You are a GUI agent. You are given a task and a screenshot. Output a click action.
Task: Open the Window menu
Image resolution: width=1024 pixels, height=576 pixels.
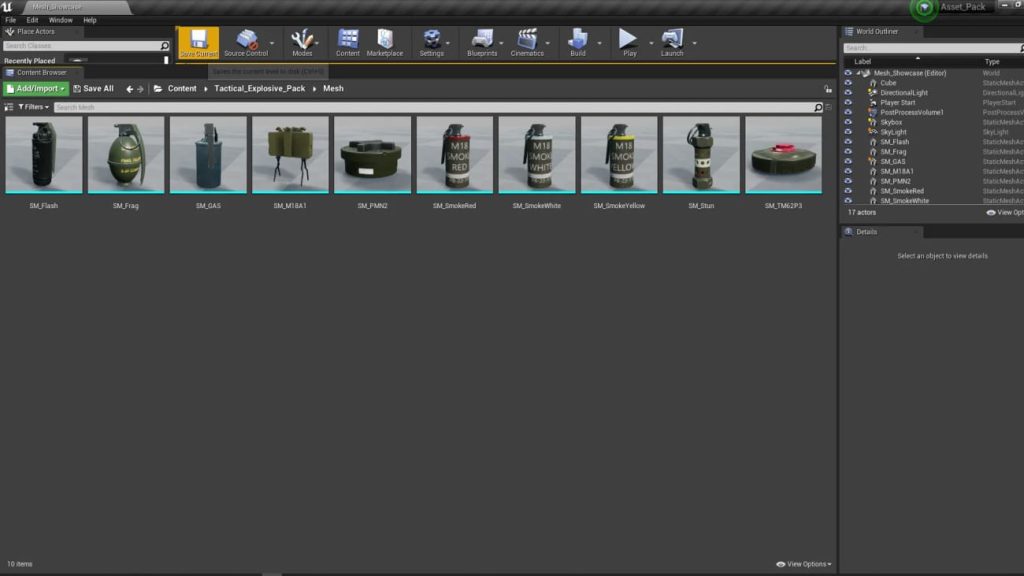pos(60,20)
